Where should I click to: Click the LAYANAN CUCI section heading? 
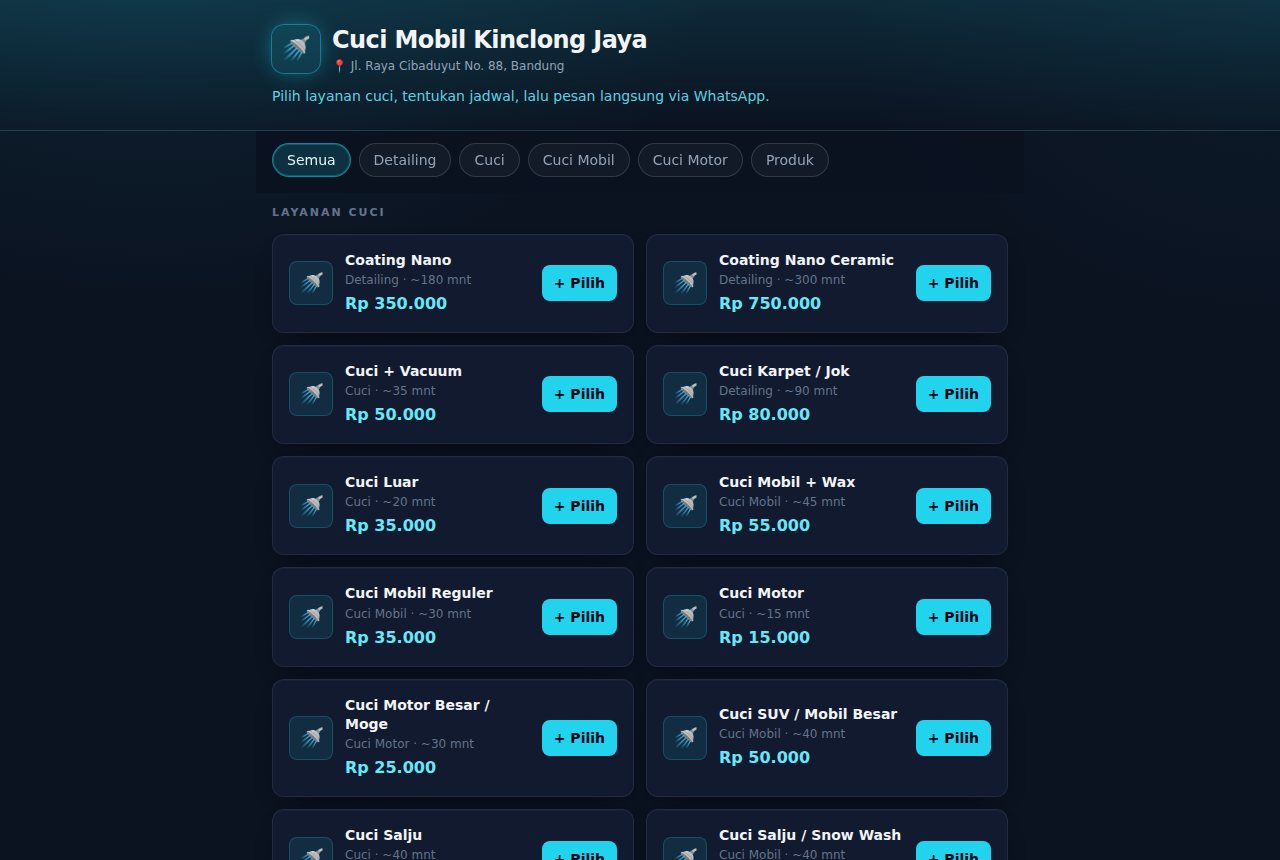[x=328, y=212]
